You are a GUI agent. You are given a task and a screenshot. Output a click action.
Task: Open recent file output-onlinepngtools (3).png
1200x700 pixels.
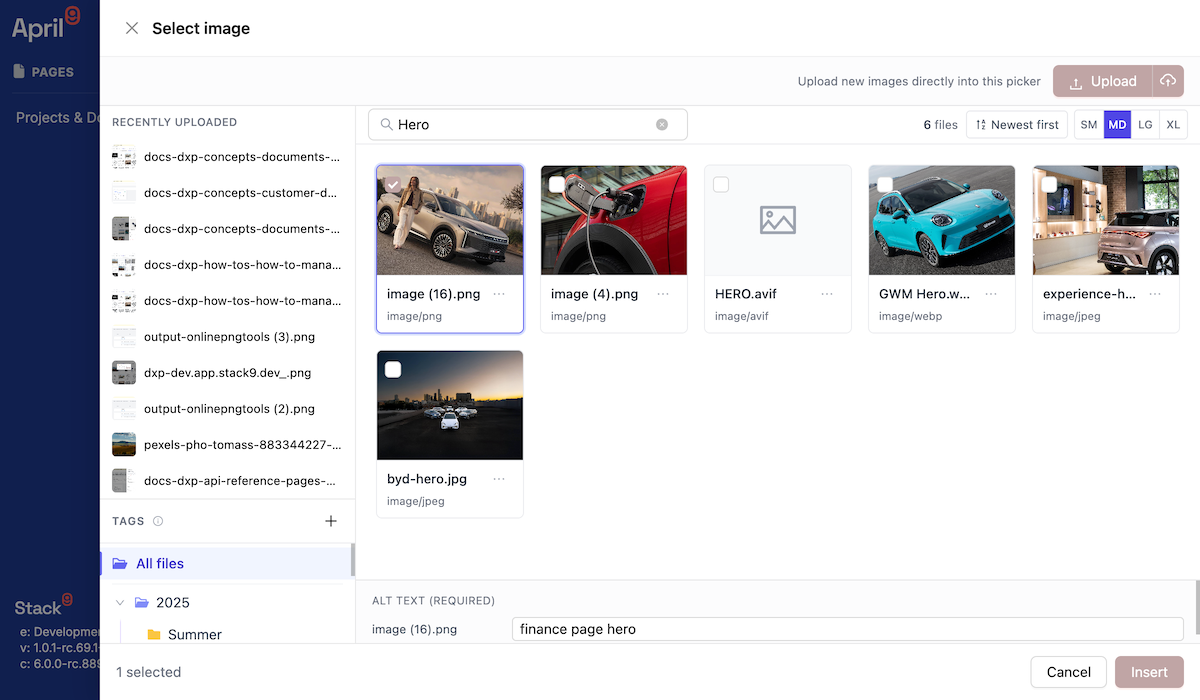click(x=229, y=337)
